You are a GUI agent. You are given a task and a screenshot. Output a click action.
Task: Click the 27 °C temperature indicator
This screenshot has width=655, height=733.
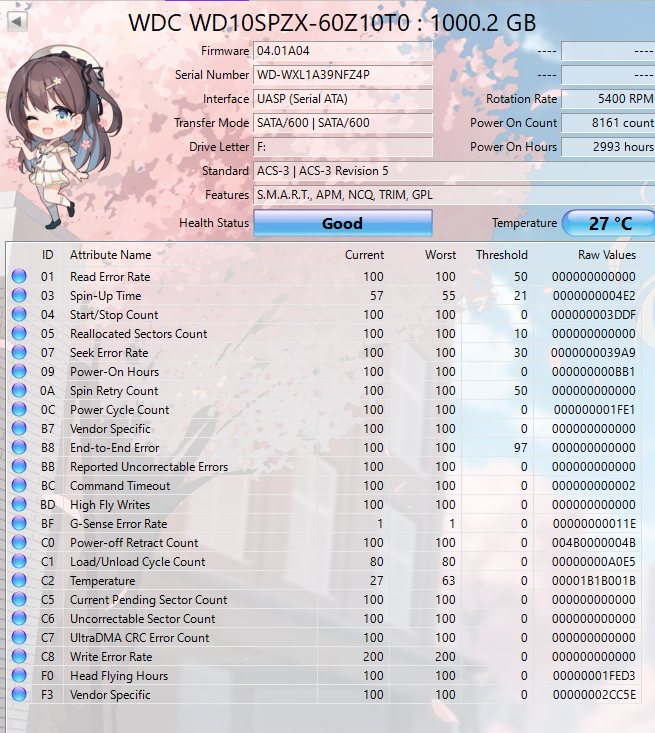tap(610, 223)
